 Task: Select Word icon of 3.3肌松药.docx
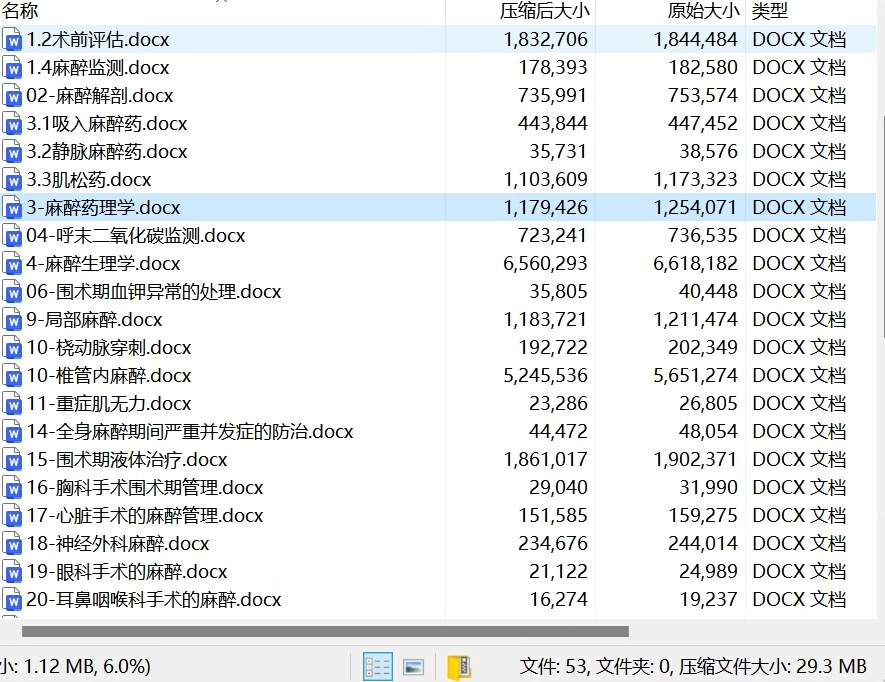click(12, 180)
